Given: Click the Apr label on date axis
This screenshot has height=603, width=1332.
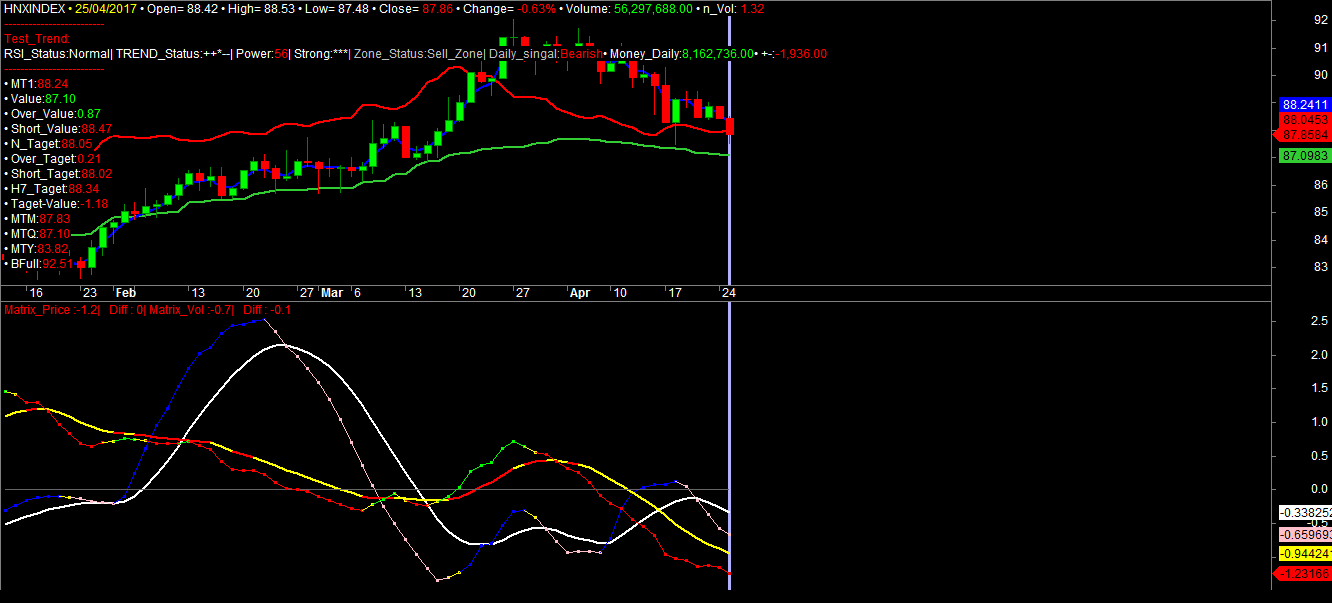Looking at the screenshot, I should (x=579, y=293).
